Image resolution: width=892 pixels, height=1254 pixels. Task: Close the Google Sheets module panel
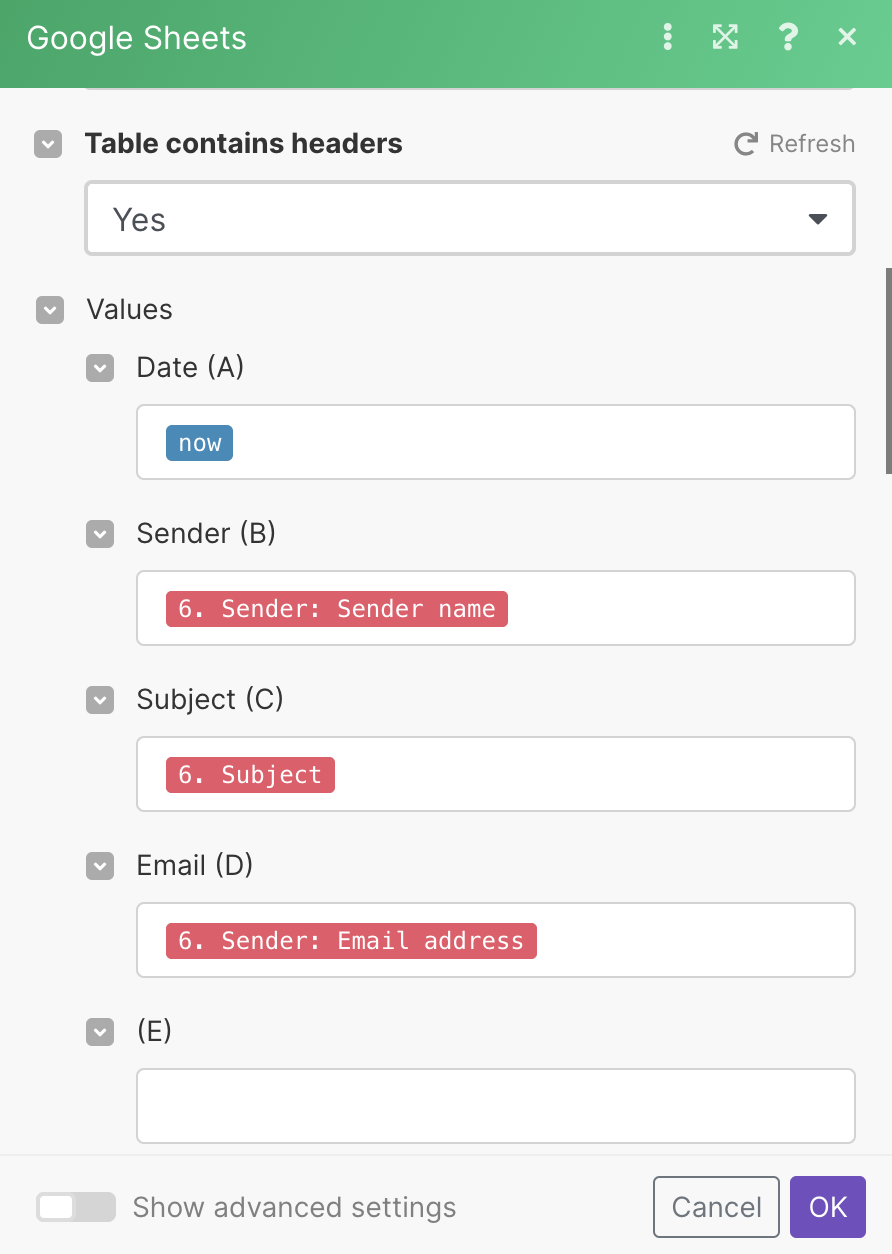847,38
